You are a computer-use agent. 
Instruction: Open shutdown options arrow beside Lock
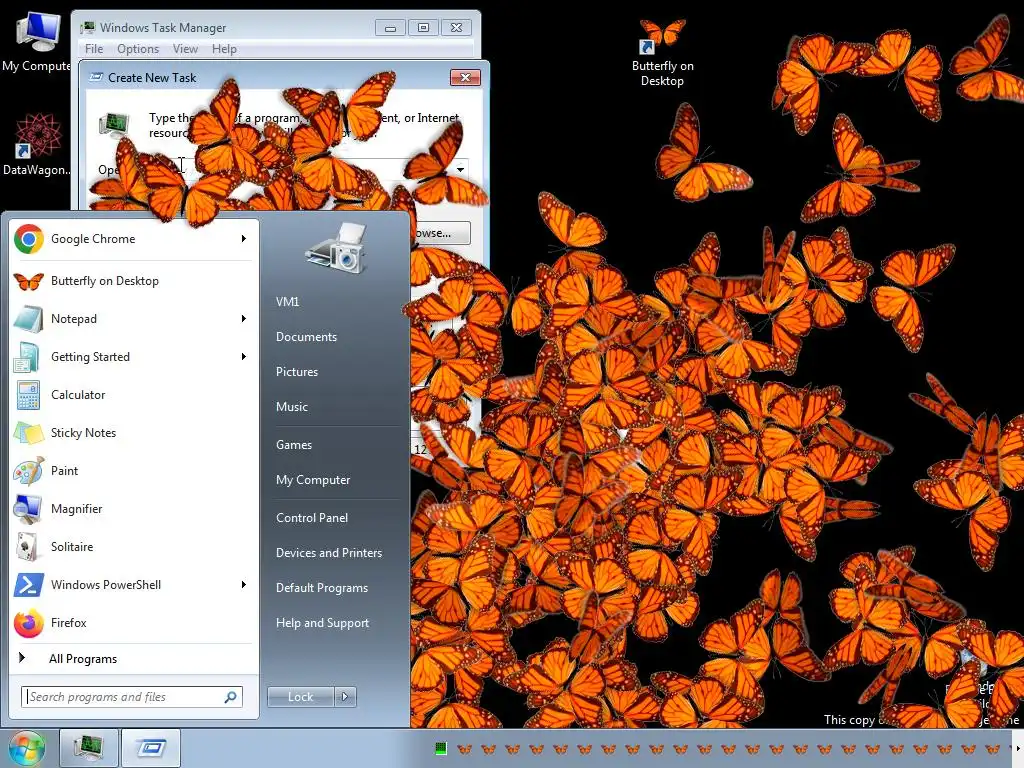tap(345, 697)
